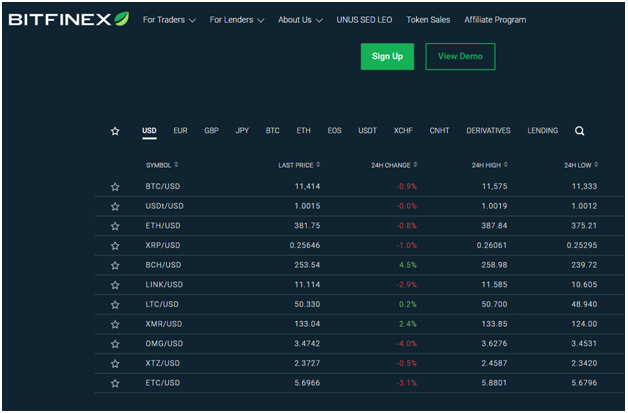Sort by 24H Change column
Viewport: 628px width, 413px height.
394,165
